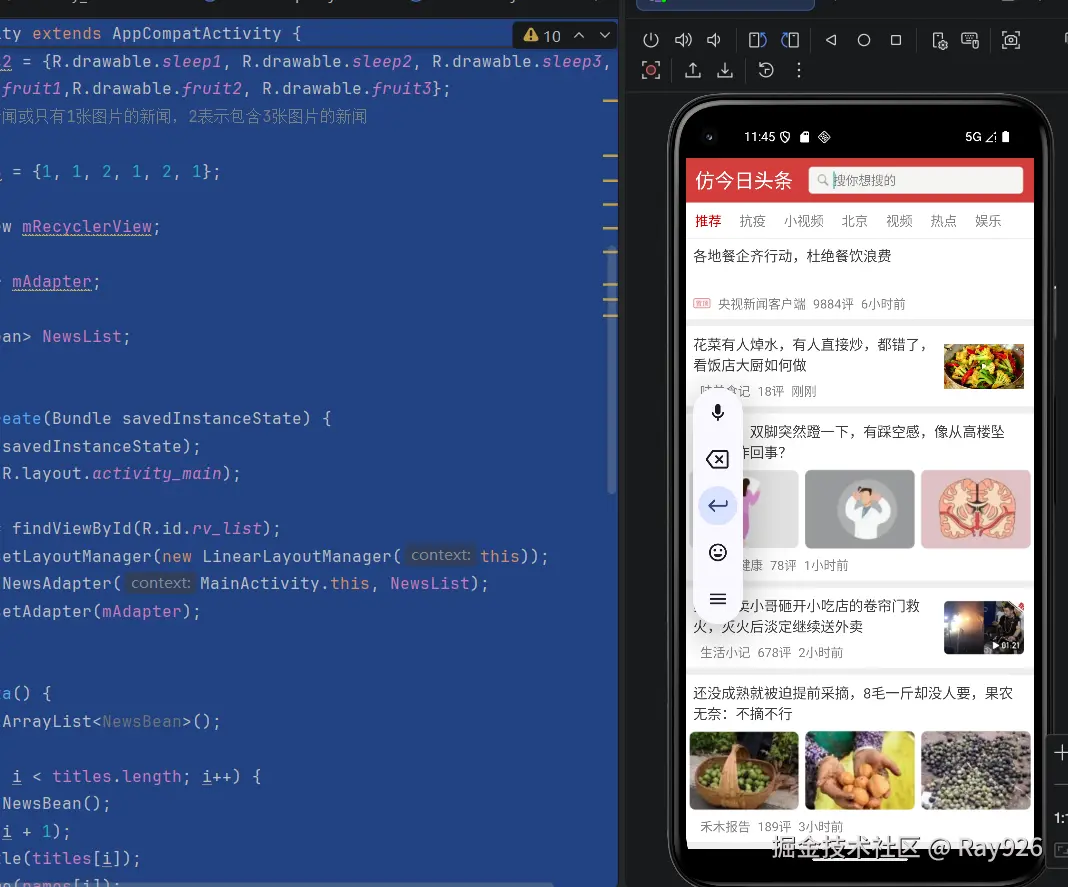Lower emulator volume with volume down icon
The height and width of the screenshot is (887, 1068).
[x=713, y=40]
